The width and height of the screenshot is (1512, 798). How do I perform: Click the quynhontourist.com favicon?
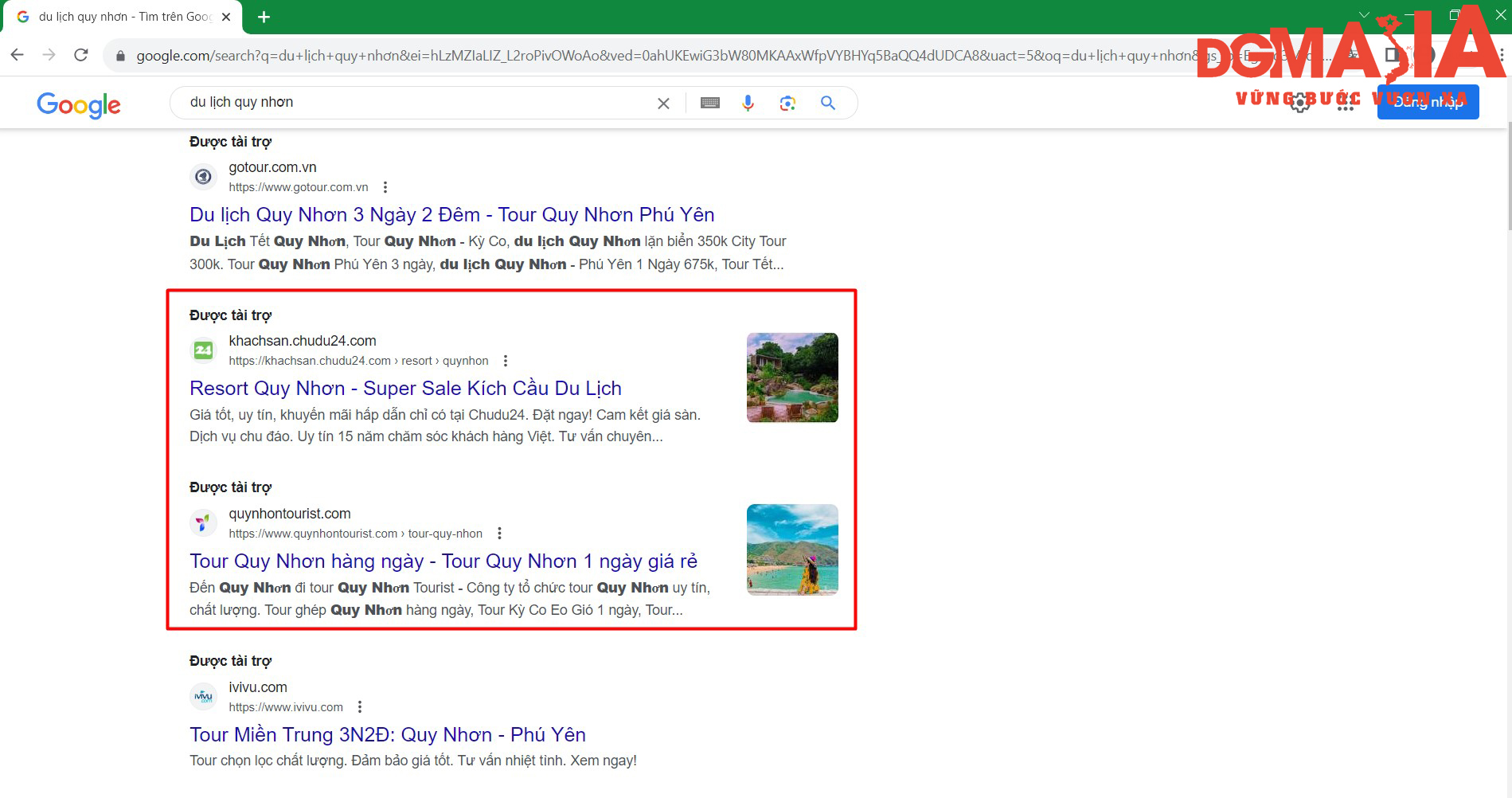tap(204, 522)
